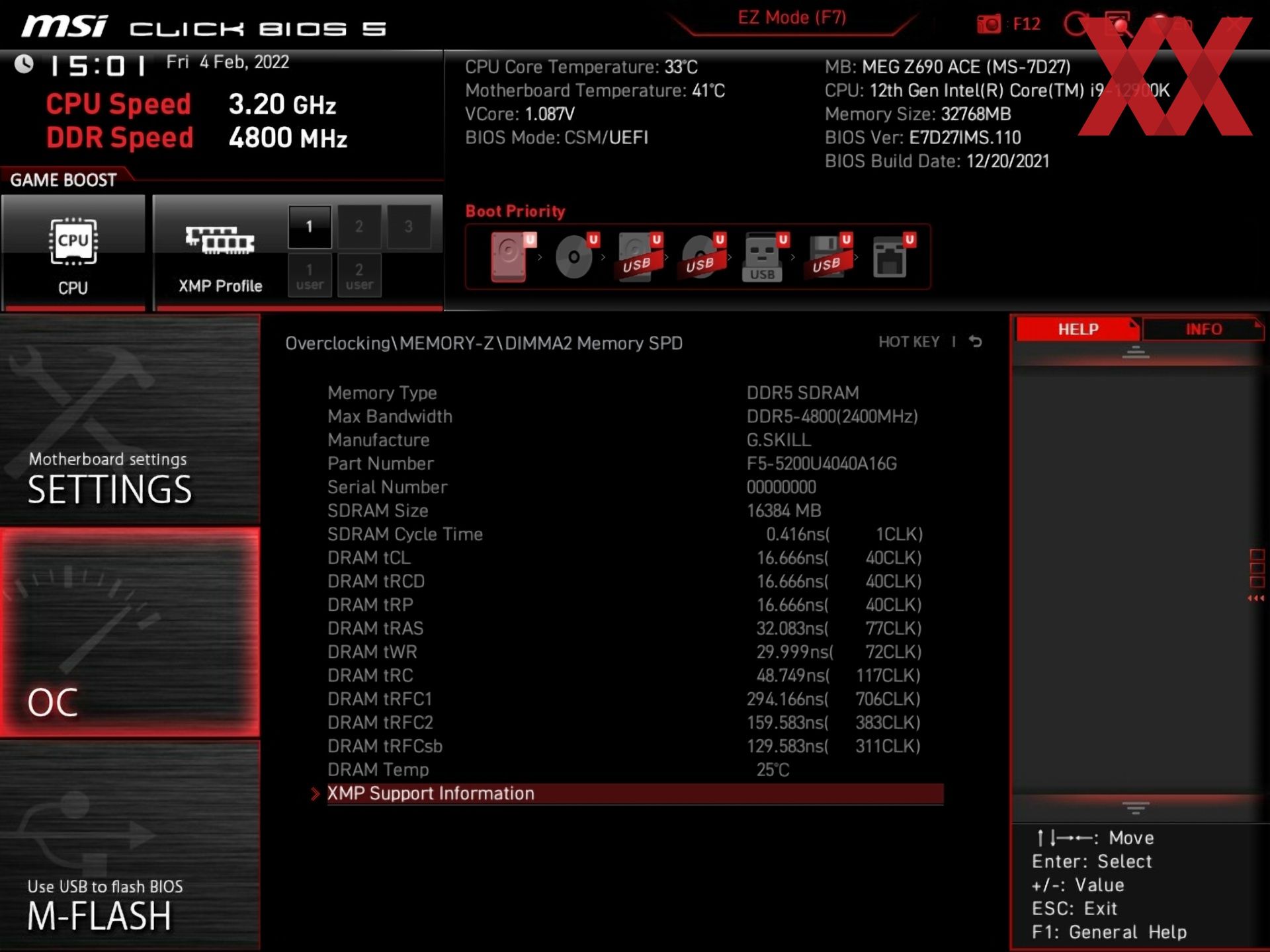This screenshot has height=952, width=1270.
Task: Enable XMP profile 2
Action: click(x=359, y=227)
